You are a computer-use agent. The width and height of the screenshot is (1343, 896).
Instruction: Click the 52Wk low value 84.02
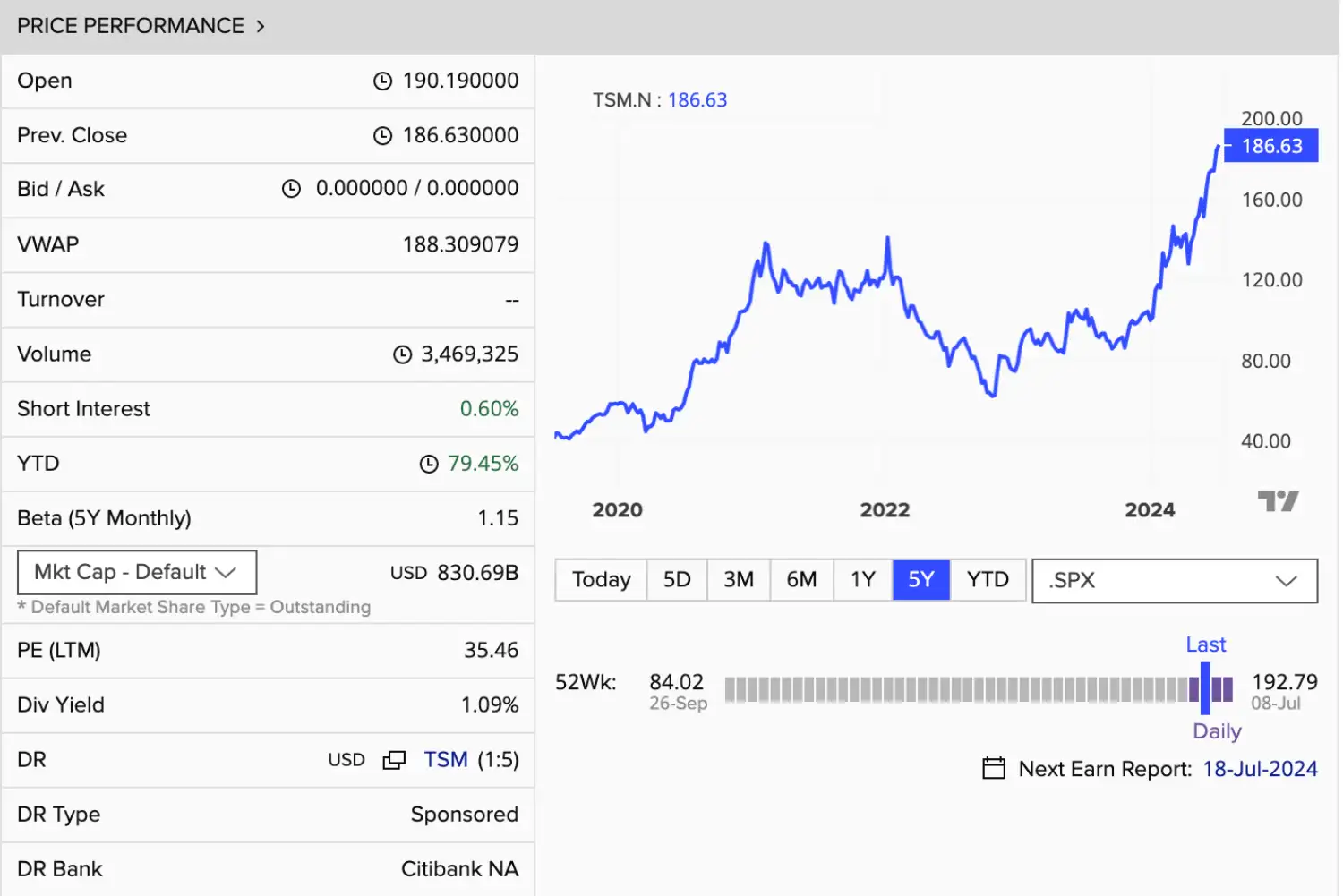(x=676, y=682)
